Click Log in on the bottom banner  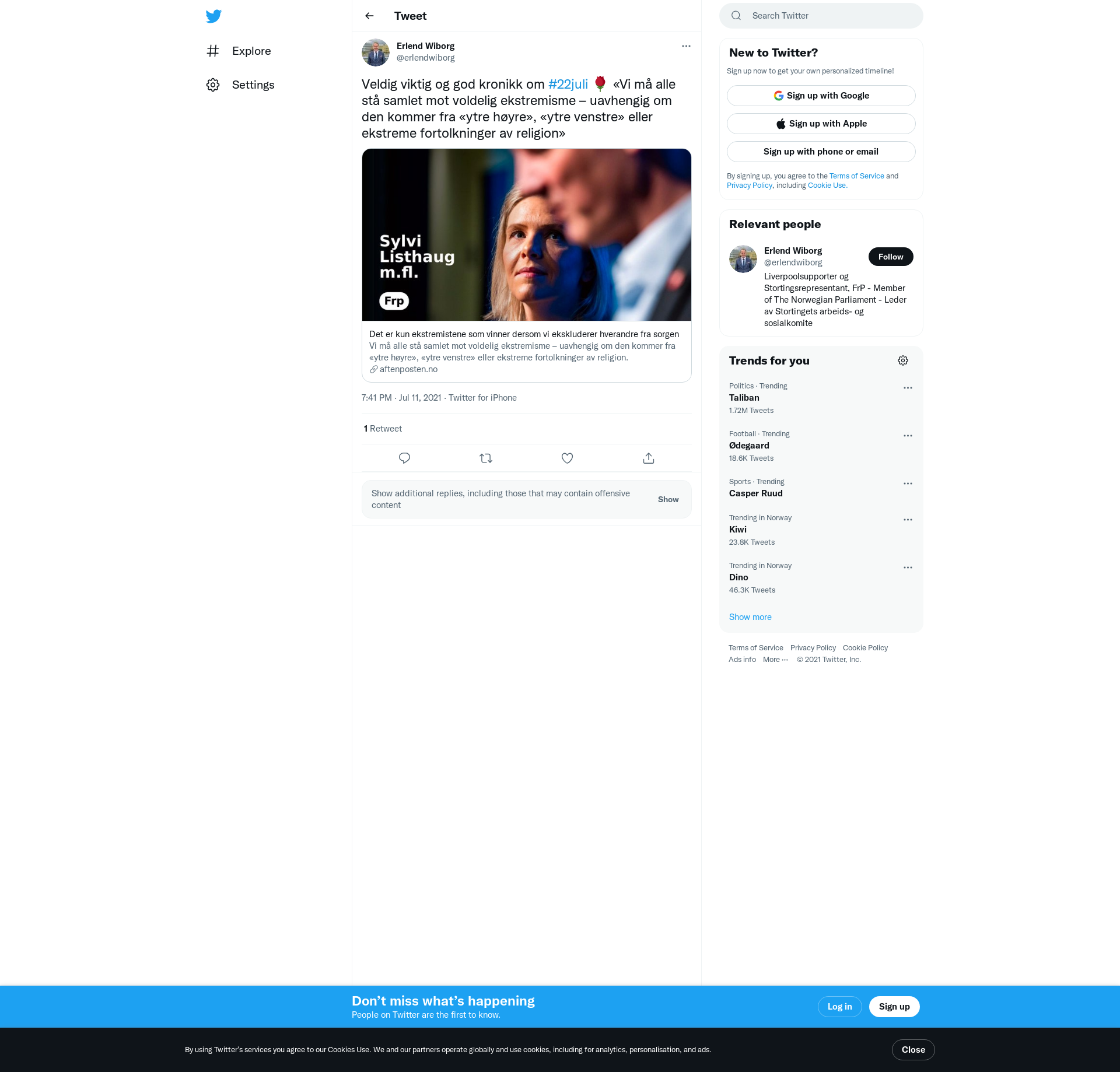point(840,1007)
